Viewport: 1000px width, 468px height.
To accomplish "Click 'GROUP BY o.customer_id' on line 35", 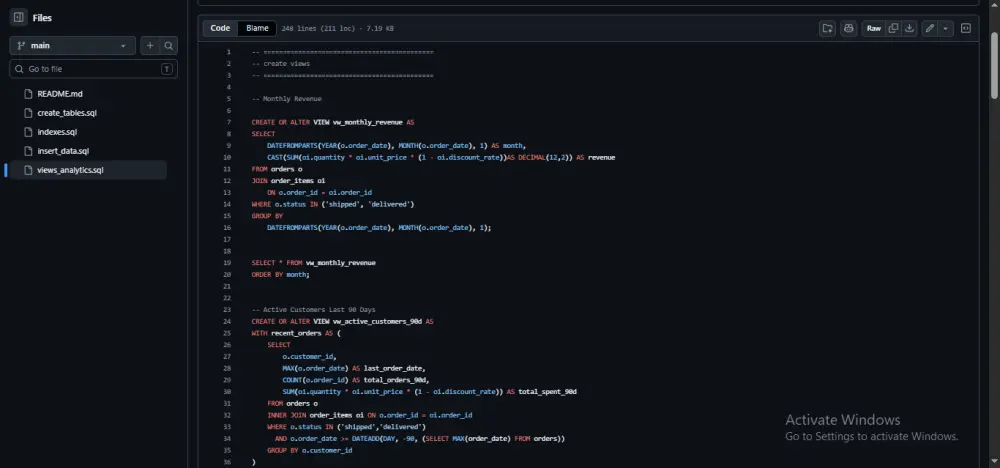I will [309, 450].
